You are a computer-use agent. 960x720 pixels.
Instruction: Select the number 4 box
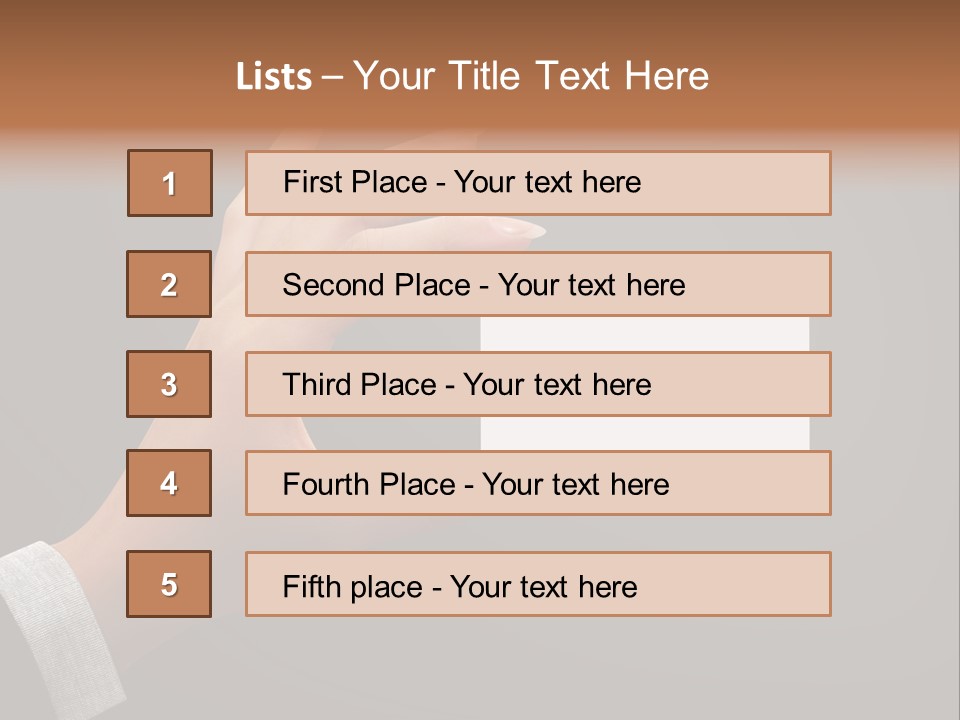[169, 483]
